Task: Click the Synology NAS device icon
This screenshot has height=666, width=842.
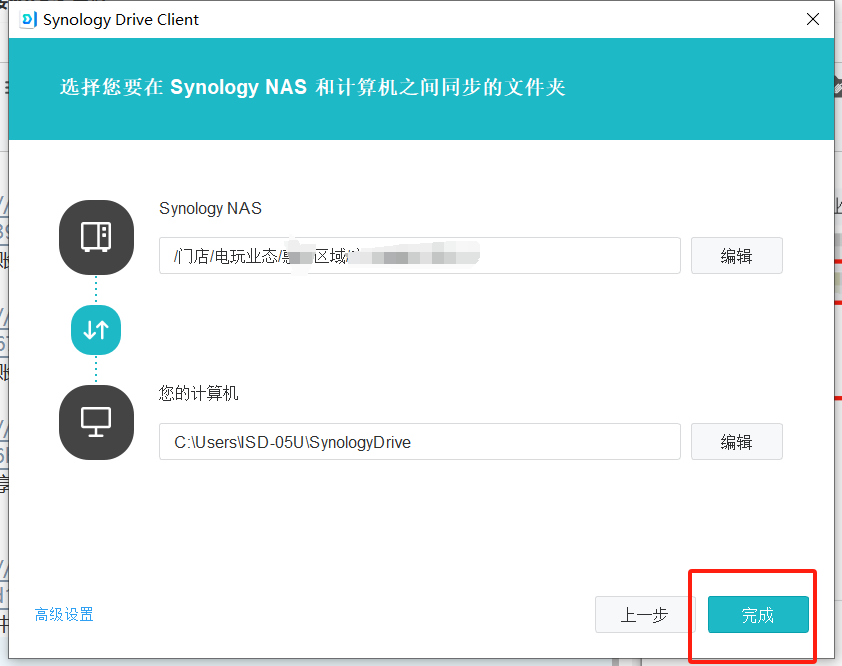Action: (x=96, y=237)
